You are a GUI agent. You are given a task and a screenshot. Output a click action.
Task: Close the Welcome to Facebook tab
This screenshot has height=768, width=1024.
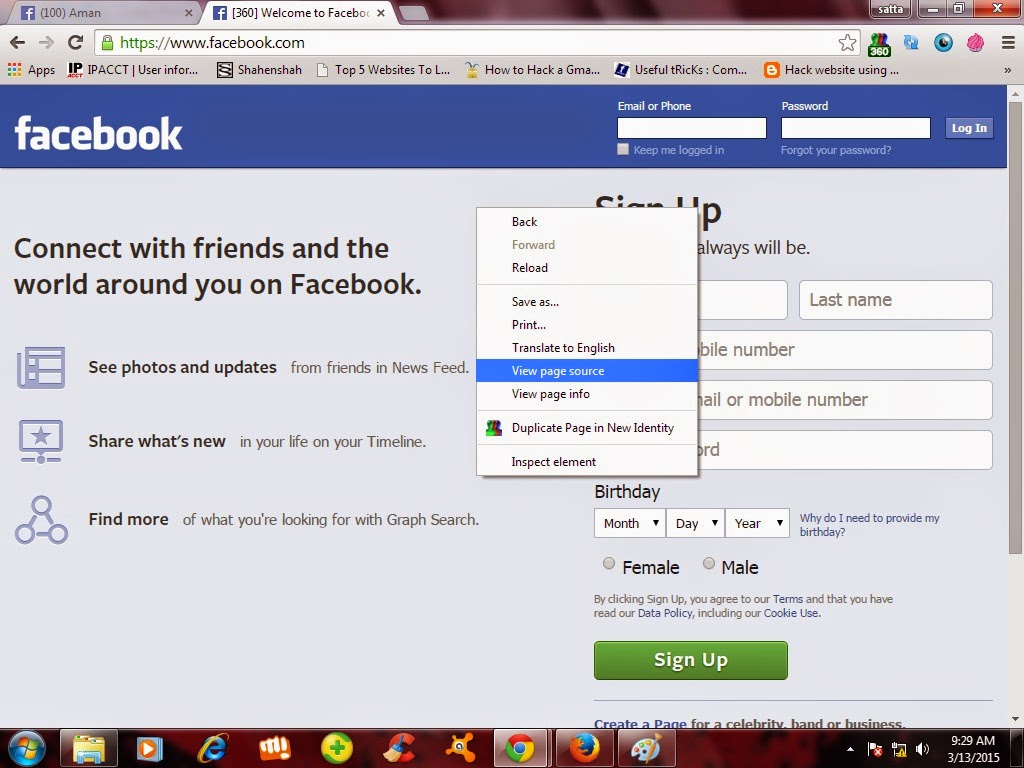point(381,13)
